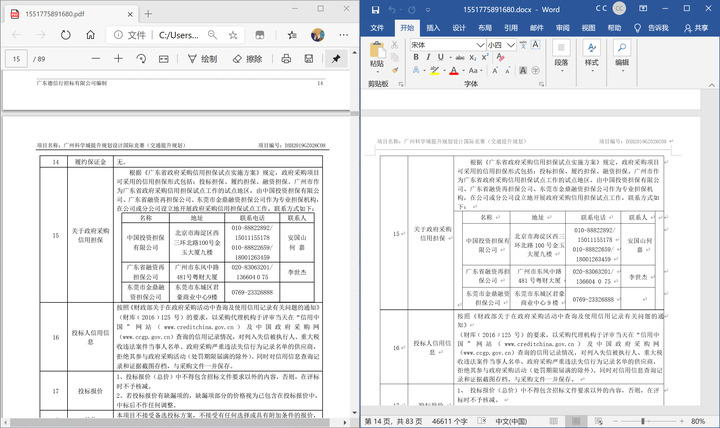
Task: Clear all formatting with eraser icon
Action: click(501, 57)
